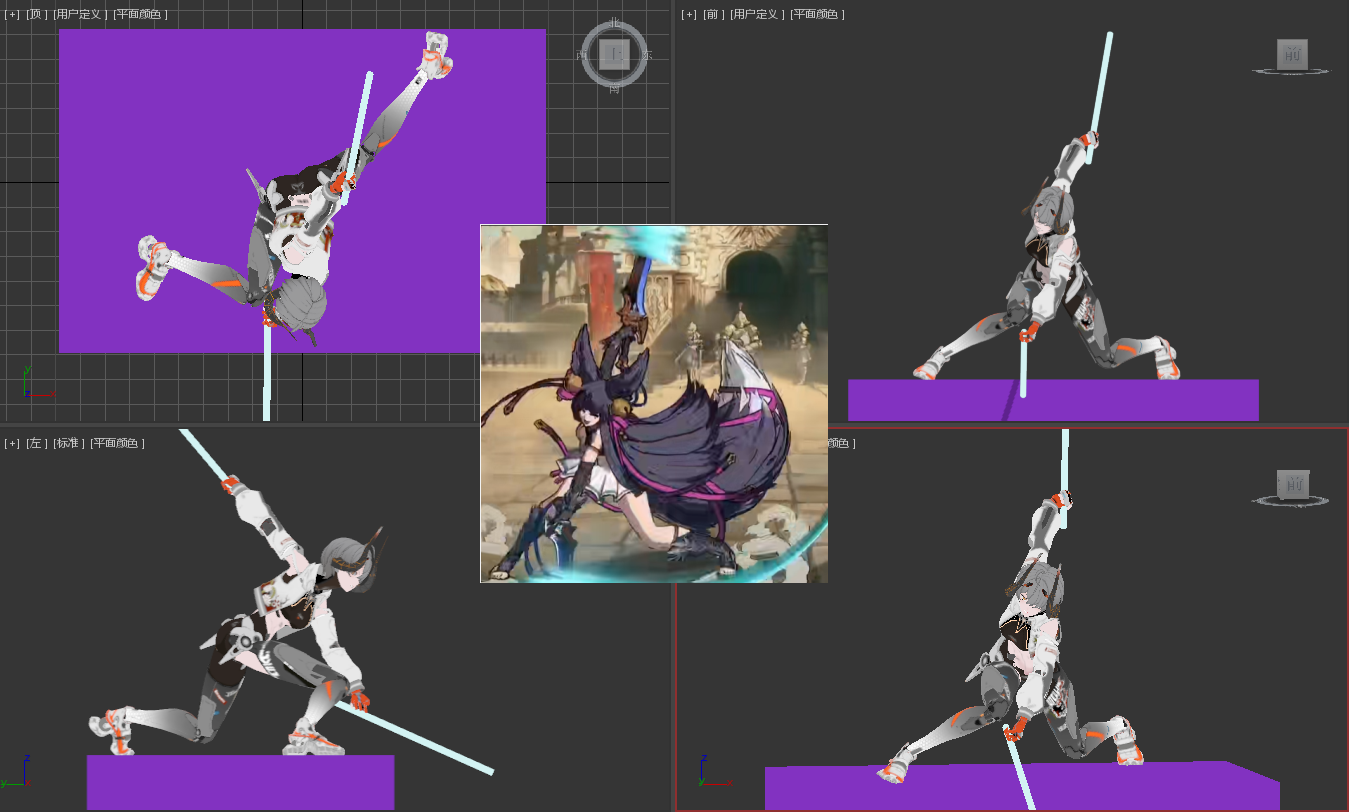Open the [顶] point-of-view menu
This screenshot has height=812, width=1349.
click(37, 14)
